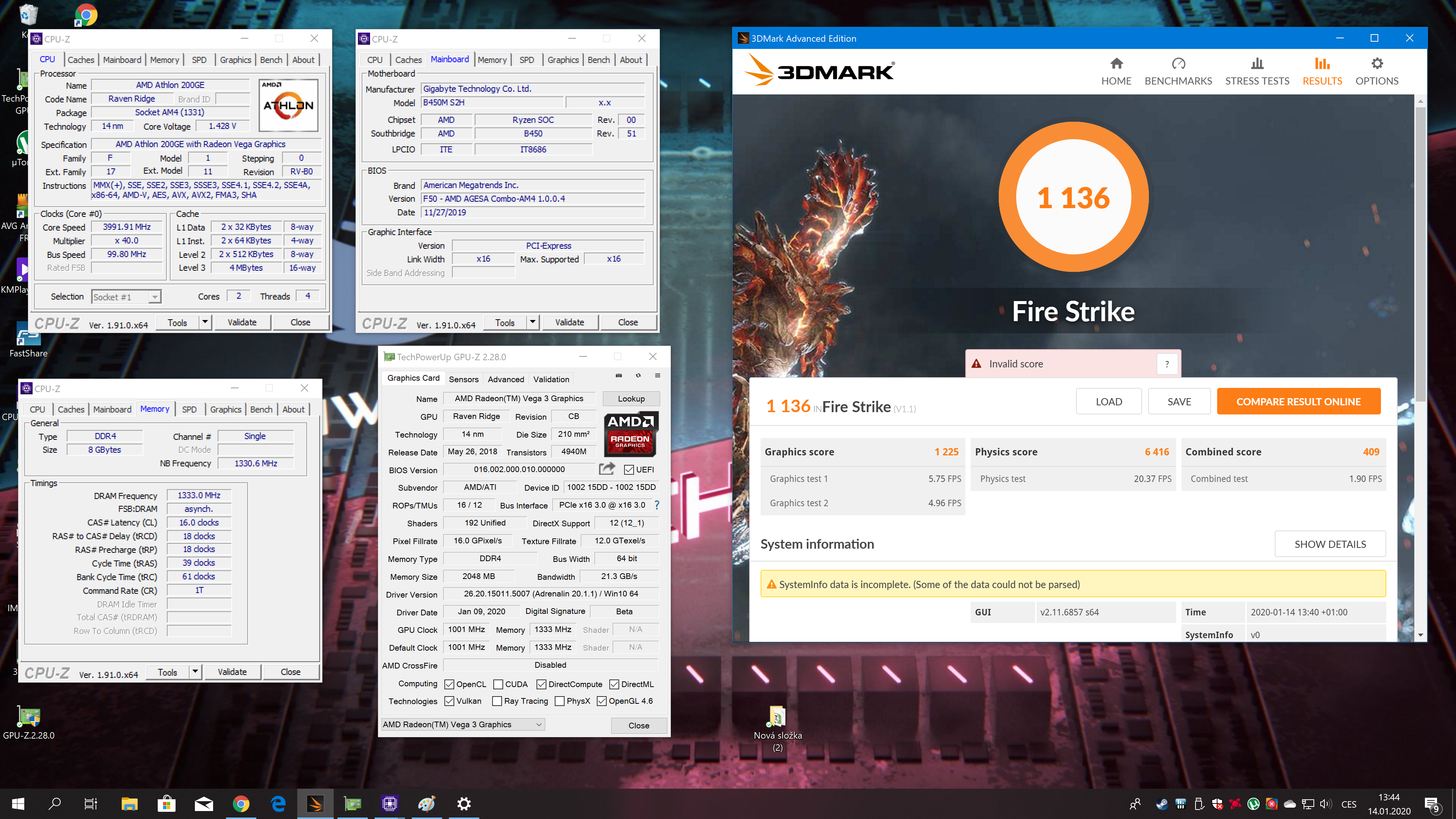This screenshot has height=819, width=1456.
Task: Open Windows Start menu
Action: (x=18, y=803)
